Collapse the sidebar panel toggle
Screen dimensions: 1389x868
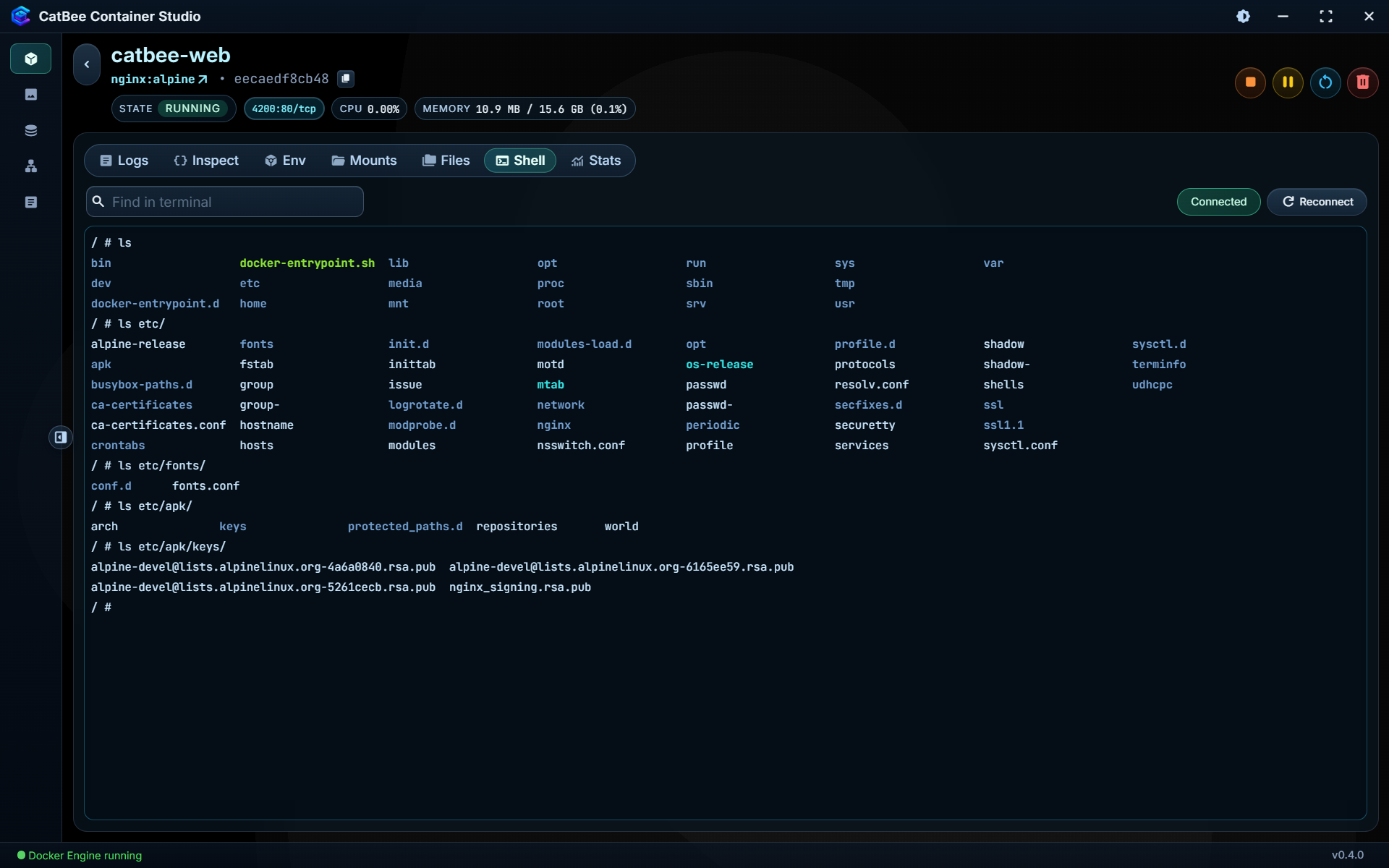point(61,437)
